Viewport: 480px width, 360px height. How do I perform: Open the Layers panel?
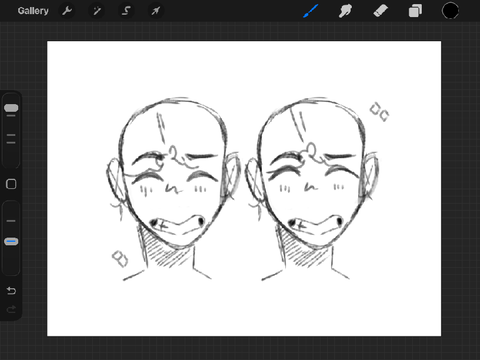pos(415,11)
